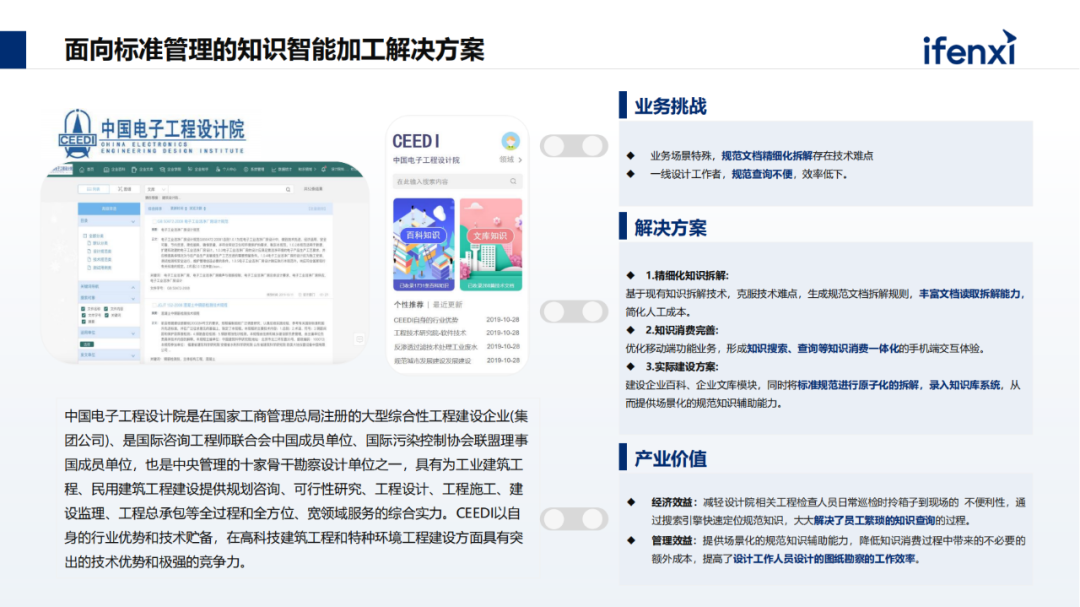Image resolution: width=1080 pixels, height=607 pixels.
Task: Collapse the 适用单位 section chevron
Action: (x=133, y=333)
